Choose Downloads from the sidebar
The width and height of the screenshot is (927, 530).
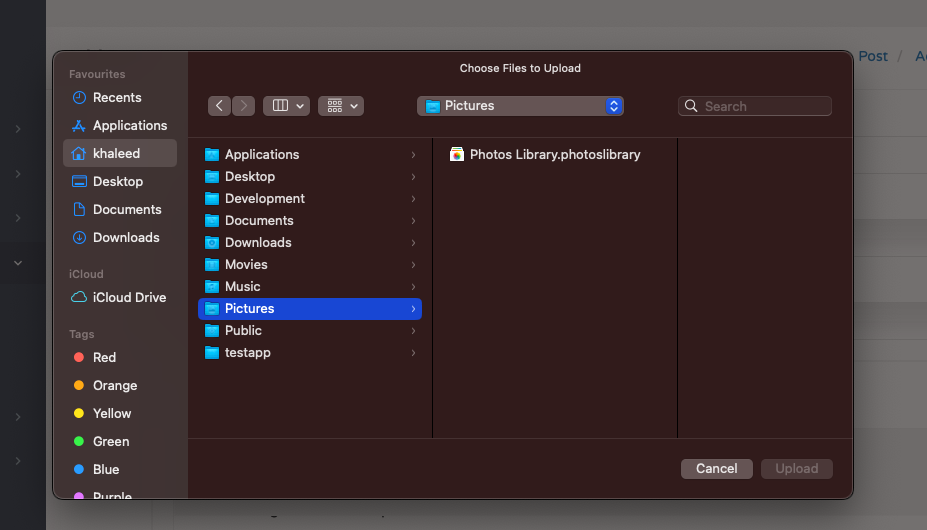pyautogui.click(x=126, y=238)
